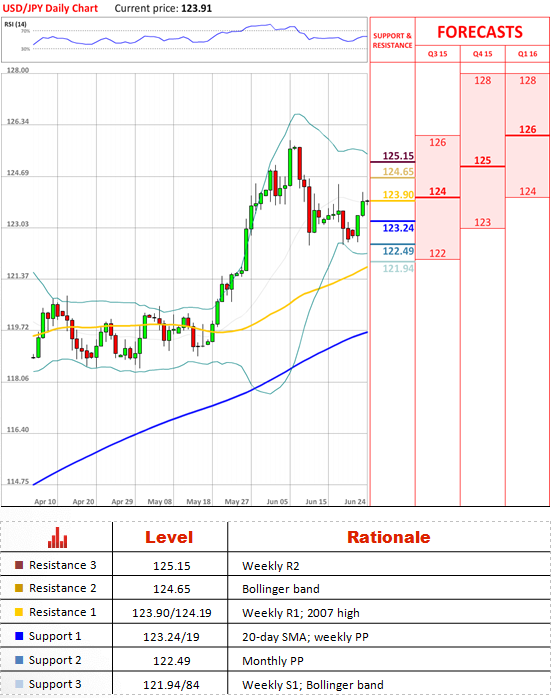The image size is (554, 698).
Task: Select the Q4 15 forecast column header
Action: tap(482, 54)
